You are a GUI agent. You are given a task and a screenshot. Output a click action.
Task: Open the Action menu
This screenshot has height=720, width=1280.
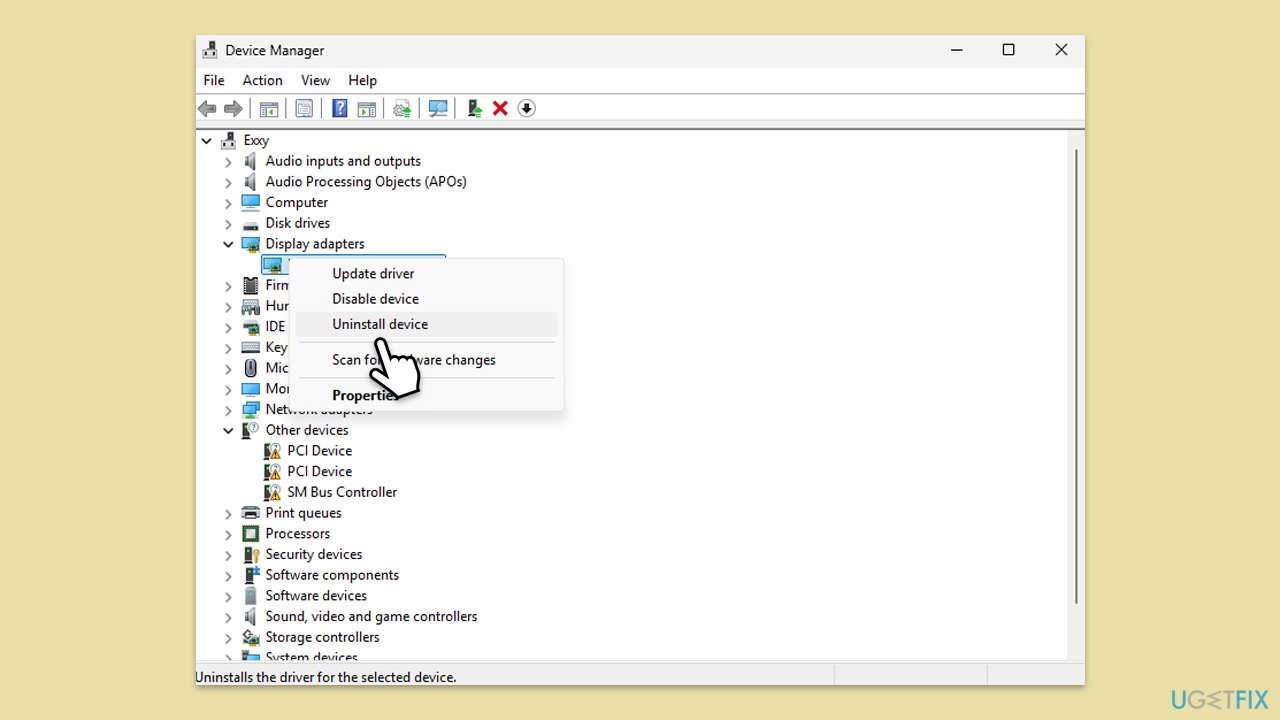click(262, 80)
